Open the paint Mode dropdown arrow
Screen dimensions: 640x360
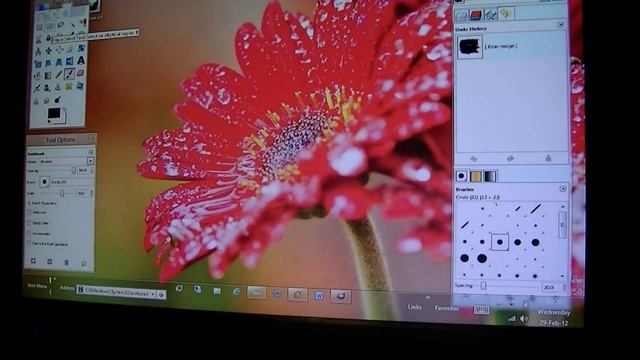91,161
